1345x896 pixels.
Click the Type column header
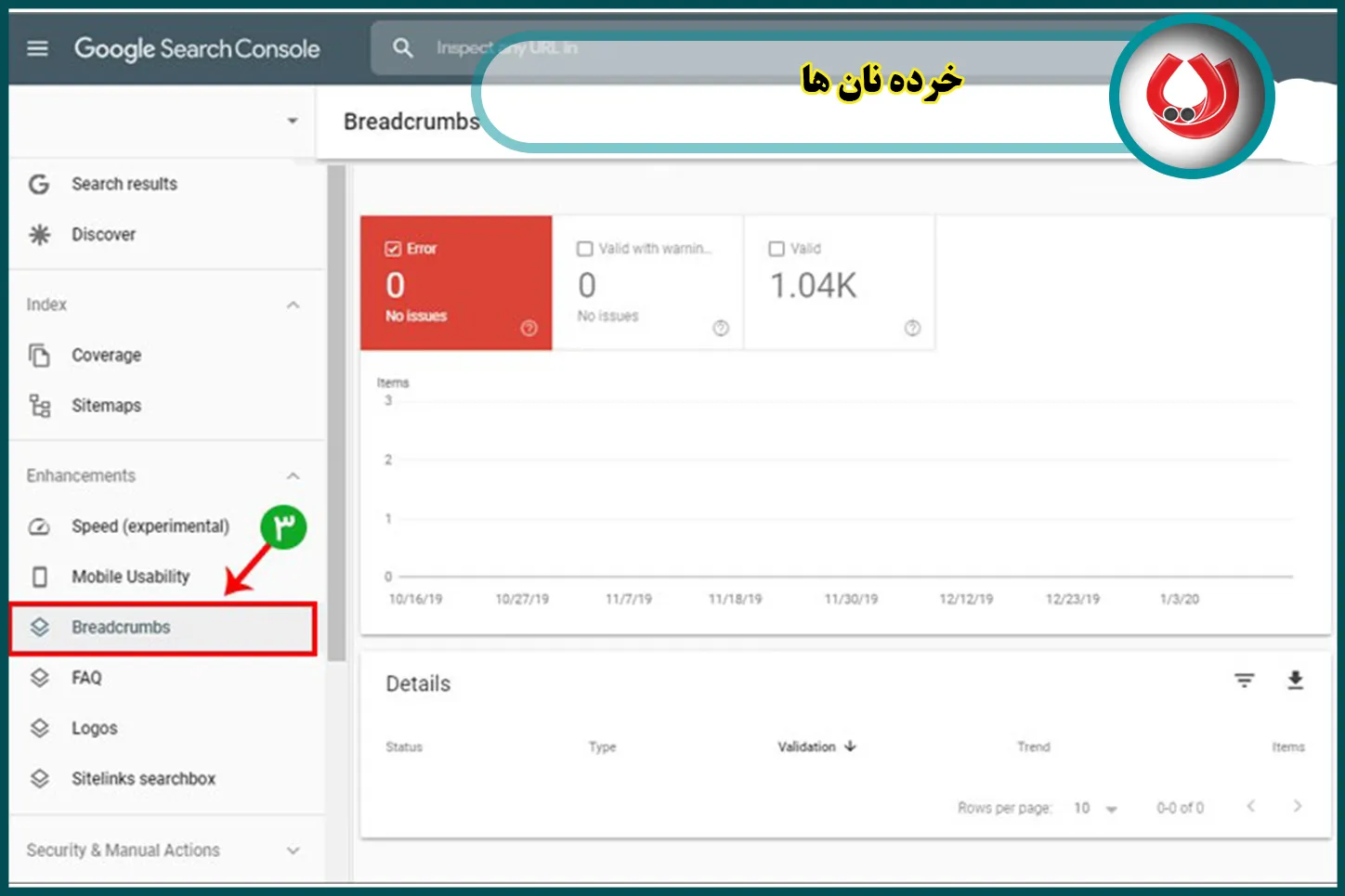click(603, 747)
